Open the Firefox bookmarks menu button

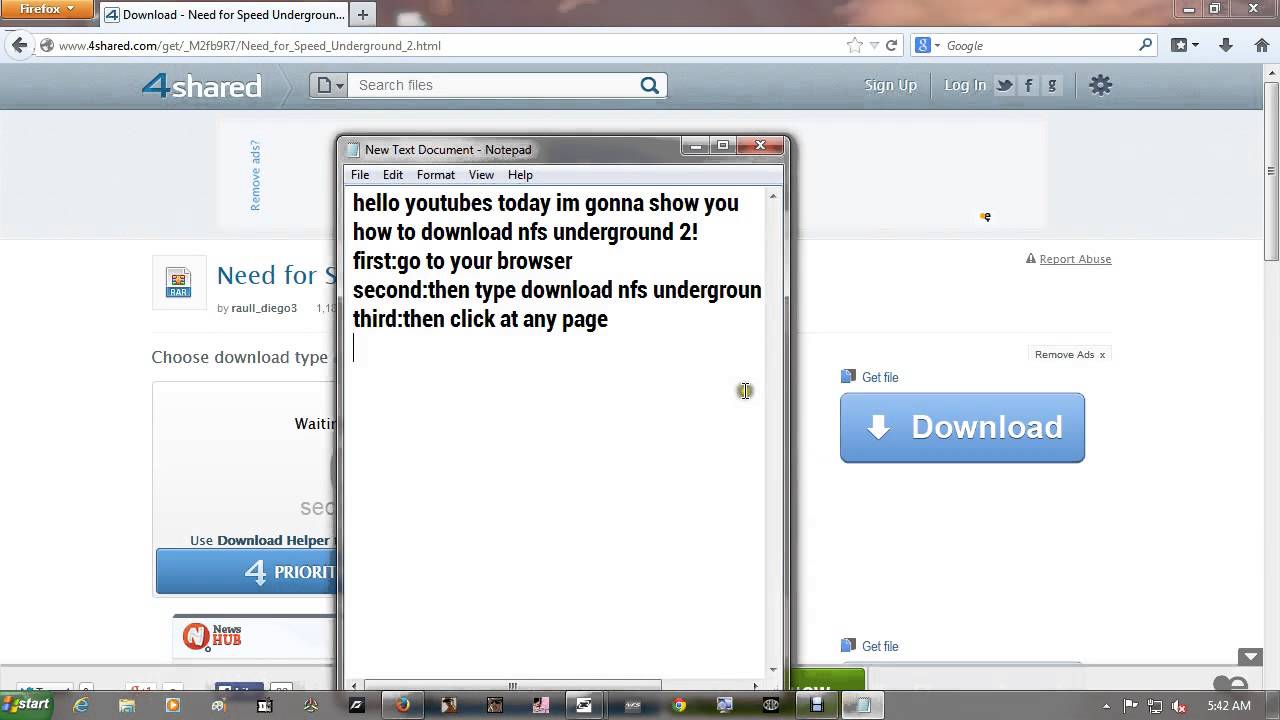pos(1185,45)
